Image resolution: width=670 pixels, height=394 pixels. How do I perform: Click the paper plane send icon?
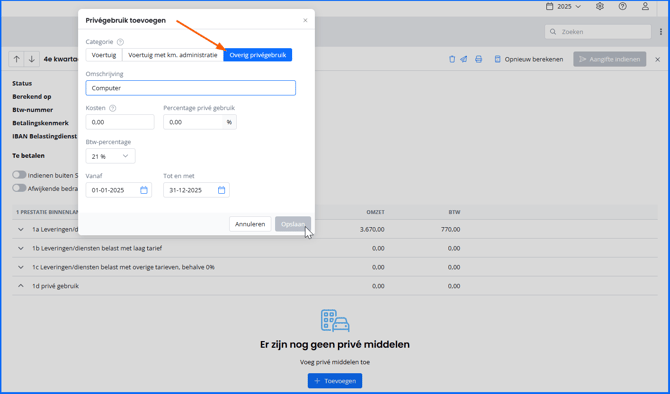[464, 59]
